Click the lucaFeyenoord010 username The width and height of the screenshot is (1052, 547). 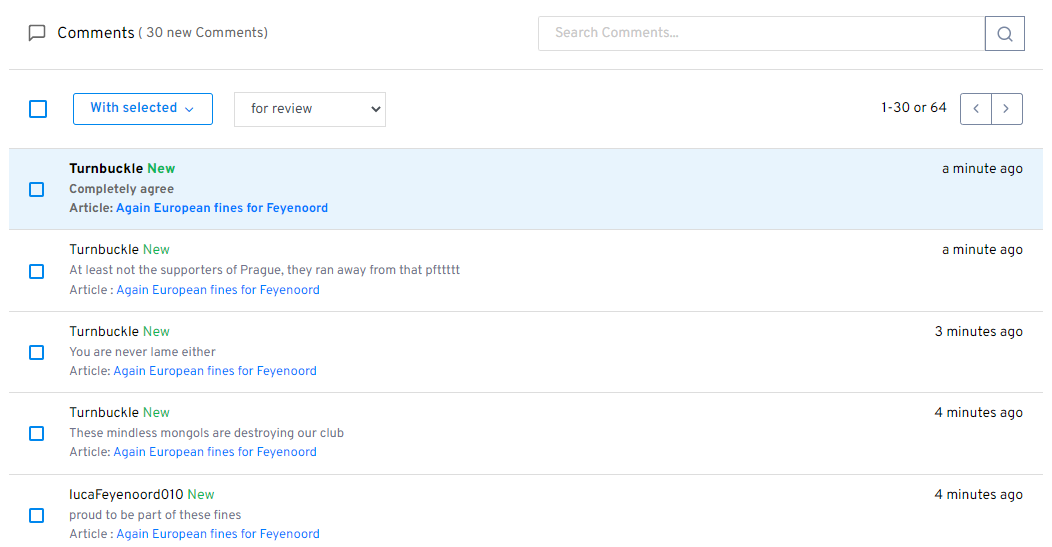(x=126, y=494)
